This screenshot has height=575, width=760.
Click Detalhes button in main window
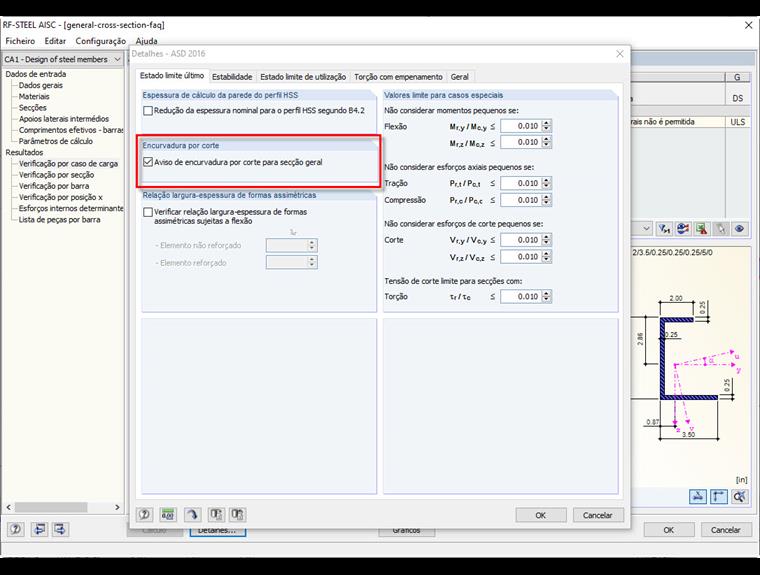pos(217,531)
